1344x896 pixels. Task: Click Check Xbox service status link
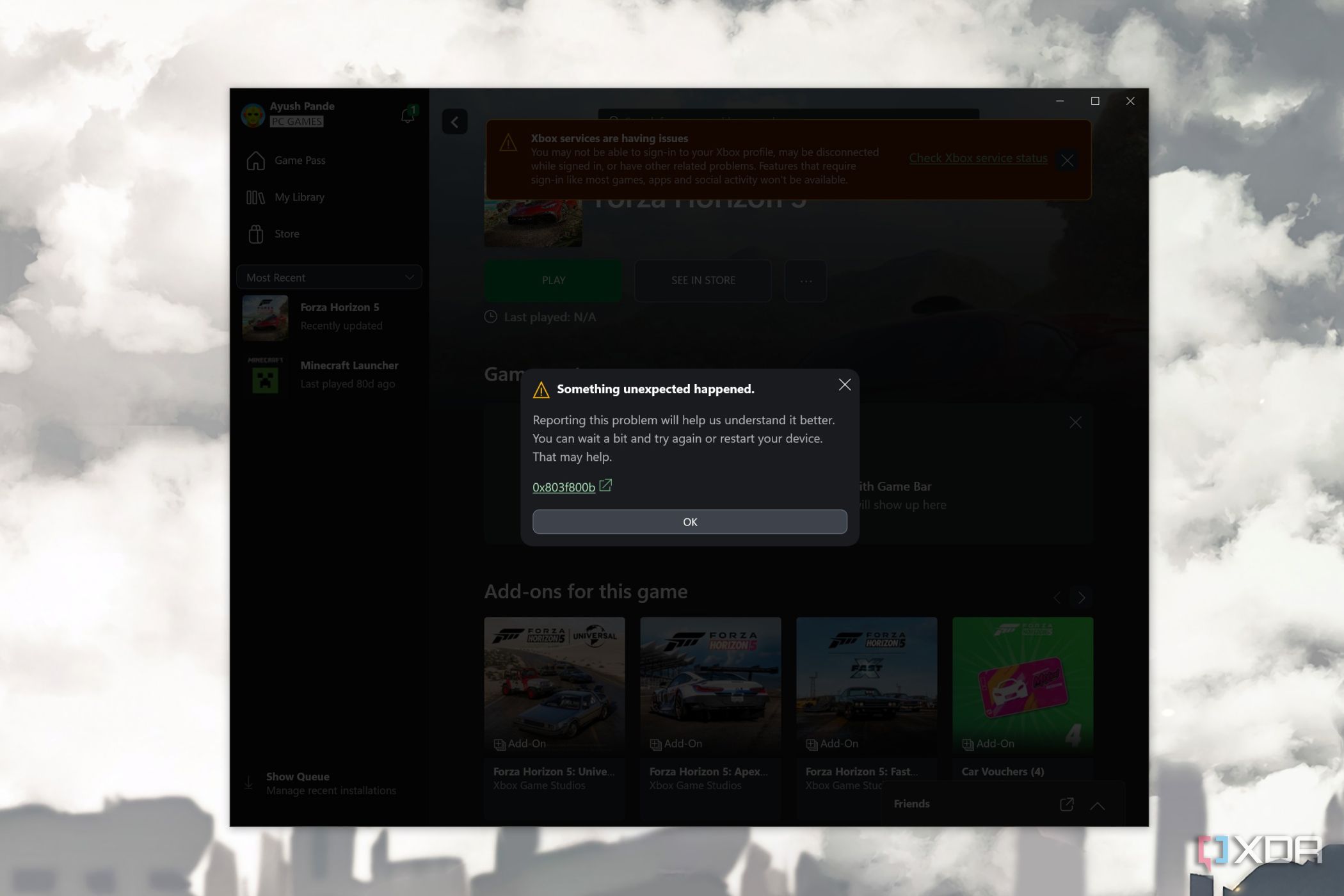coord(977,158)
